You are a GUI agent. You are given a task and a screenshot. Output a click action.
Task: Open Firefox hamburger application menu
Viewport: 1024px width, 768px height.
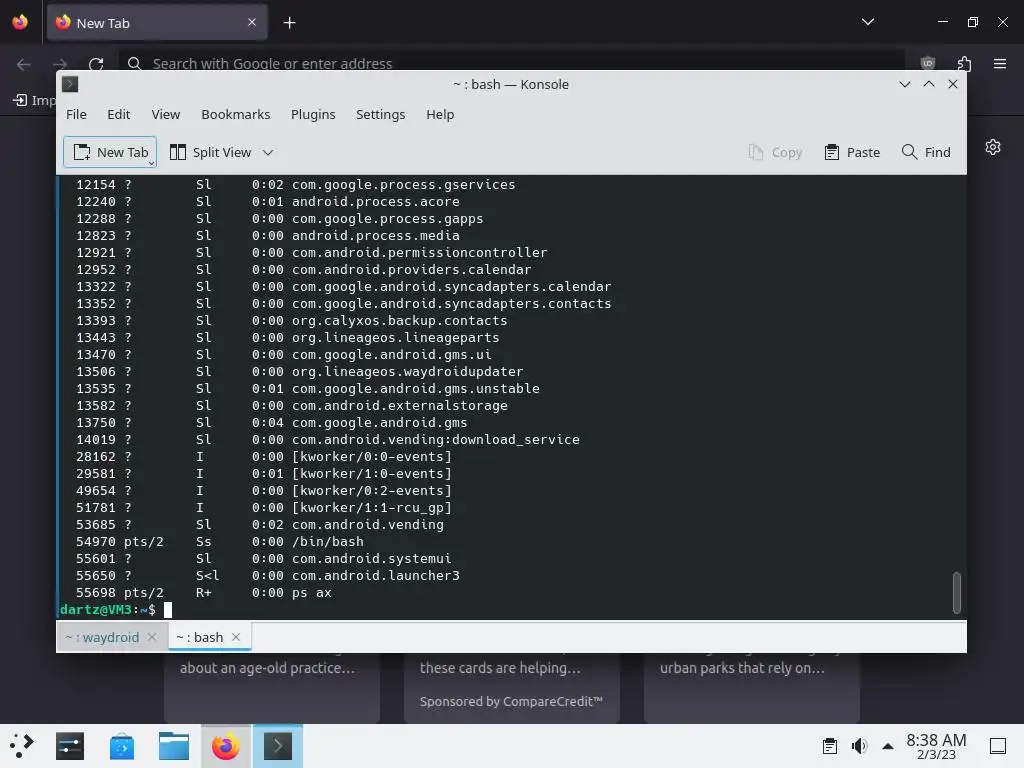[x=1000, y=63]
